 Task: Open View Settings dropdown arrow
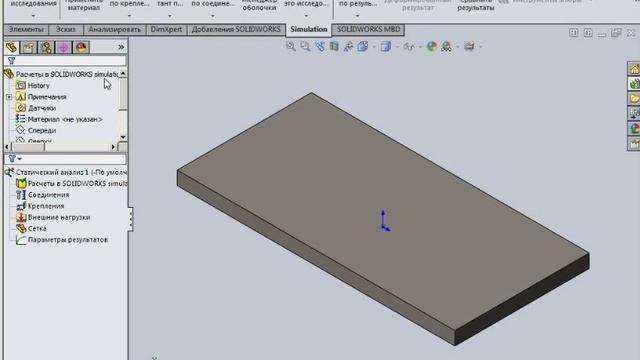point(480,47)
